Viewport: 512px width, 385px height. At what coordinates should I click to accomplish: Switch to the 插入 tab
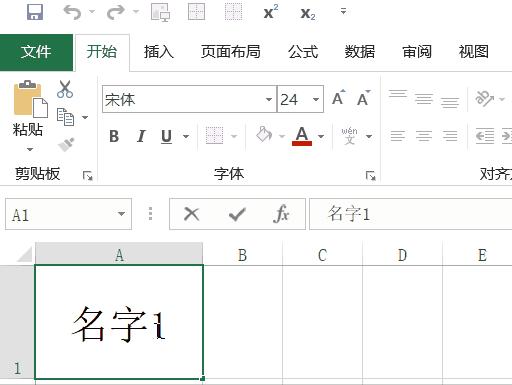pos(159,52)
